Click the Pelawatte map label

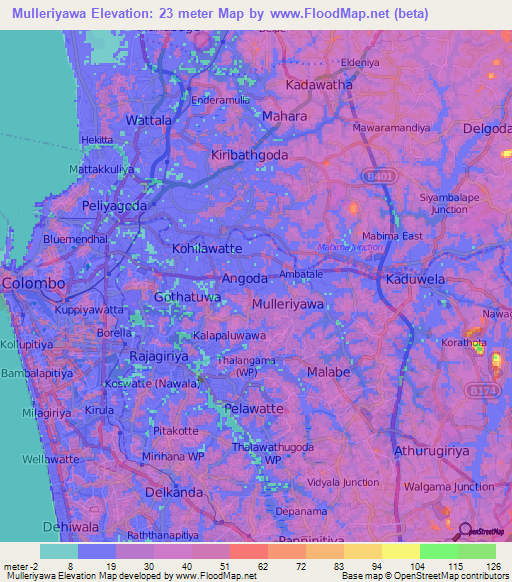tap(254, 409)
